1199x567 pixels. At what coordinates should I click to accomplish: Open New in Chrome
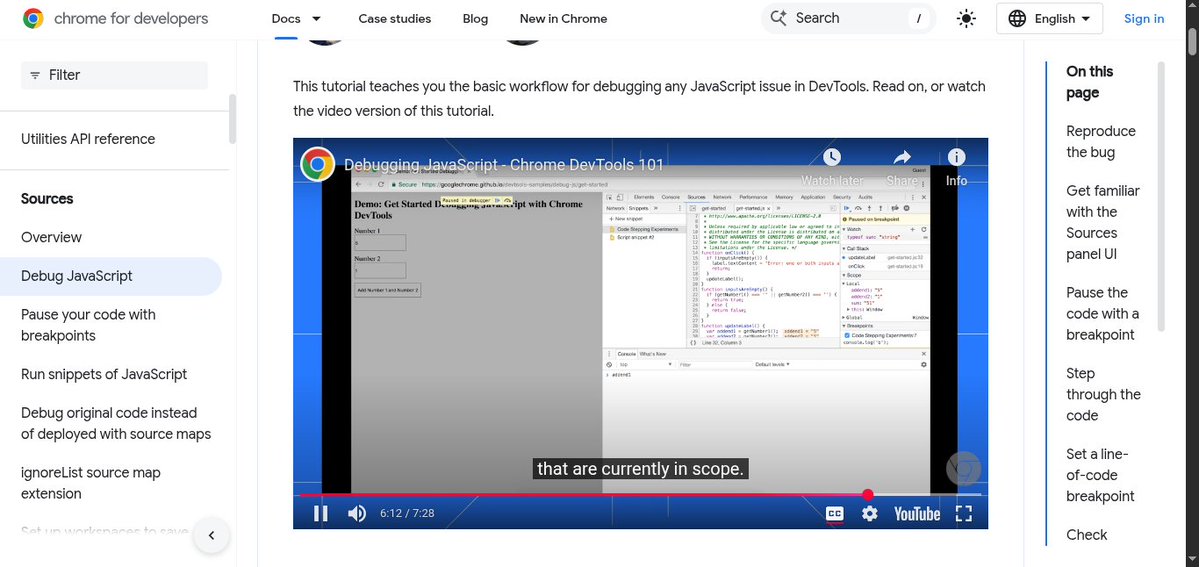click(x=564, y=18)
